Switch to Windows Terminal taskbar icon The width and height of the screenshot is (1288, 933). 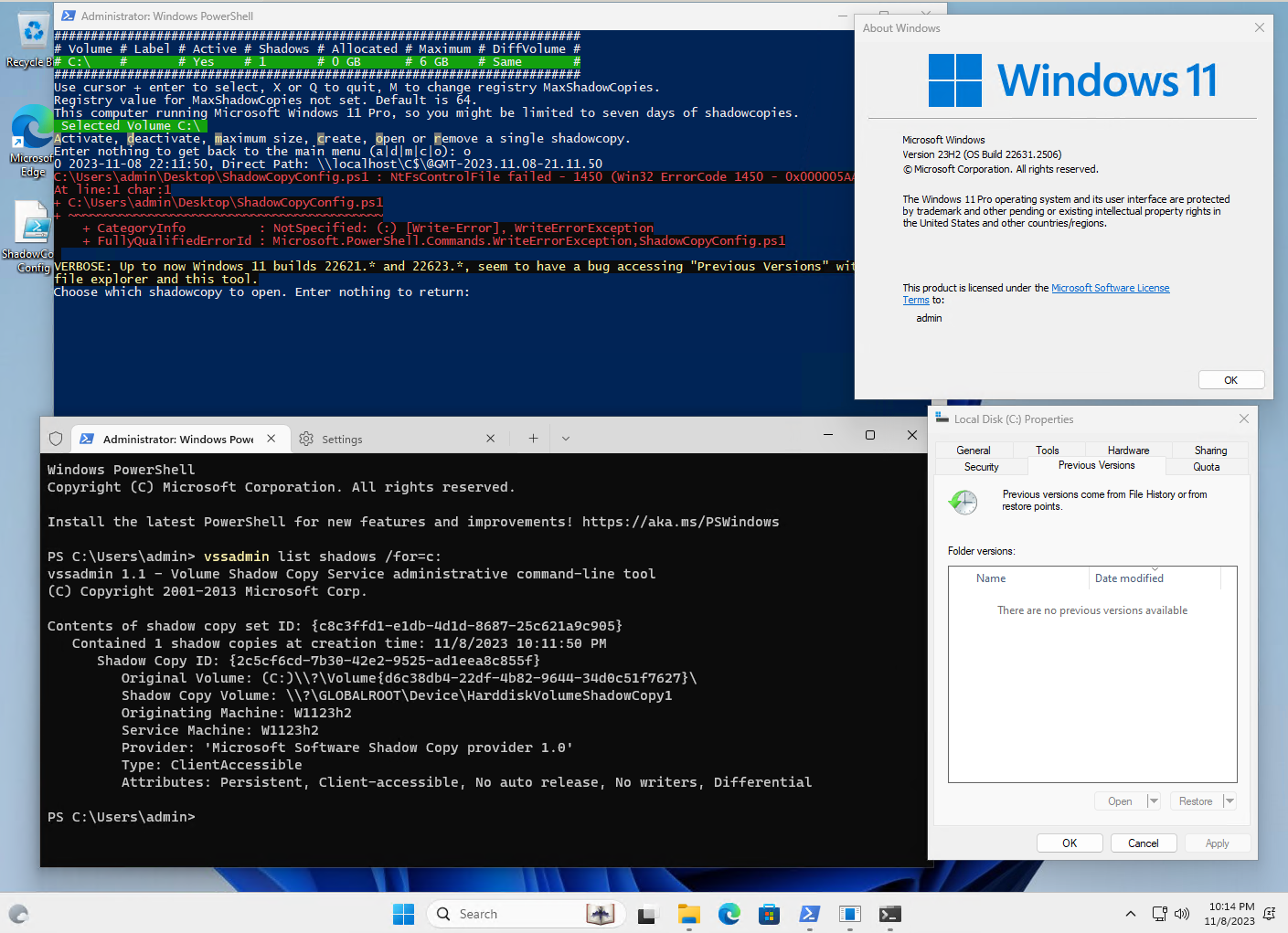[x=889, y=914]
